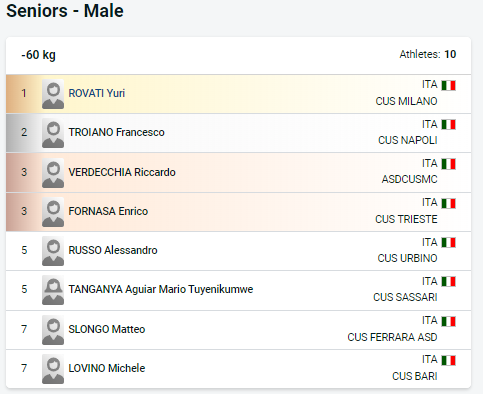This screenshot has height=397, width=483.
Task: Open TROIANO Francesco name link
Action: point(116,132)
